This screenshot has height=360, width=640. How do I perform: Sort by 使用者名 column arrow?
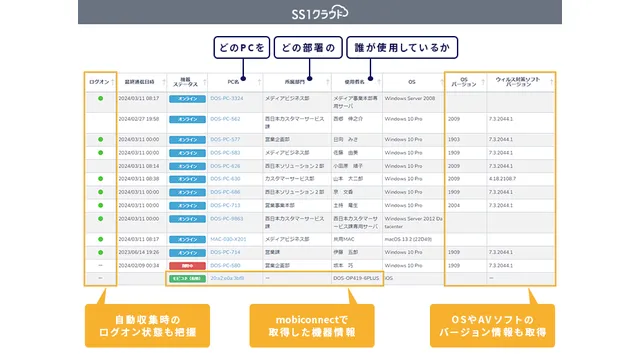pos(379,82)
